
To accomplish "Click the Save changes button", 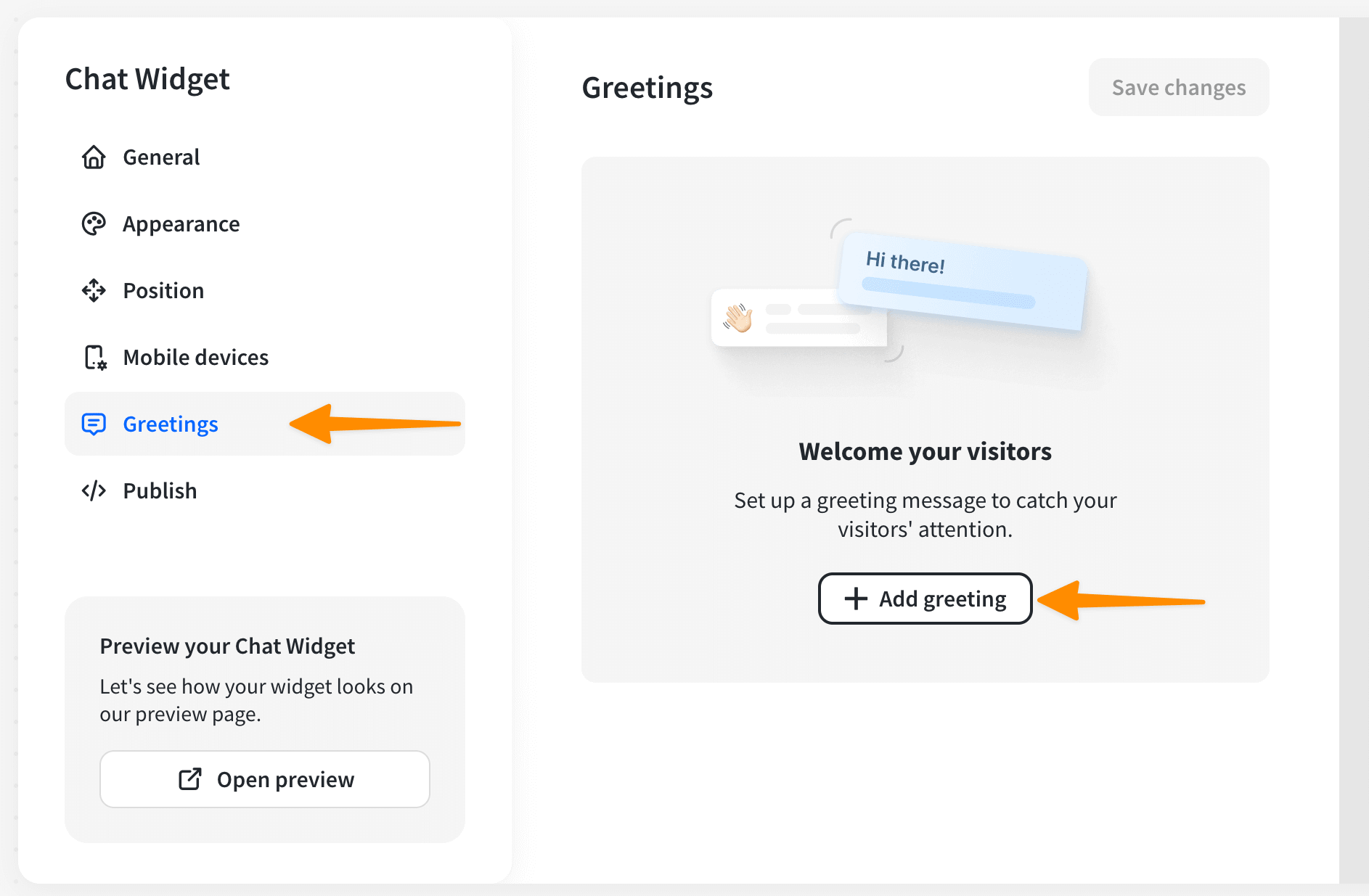I will [x=1178, y=87].
